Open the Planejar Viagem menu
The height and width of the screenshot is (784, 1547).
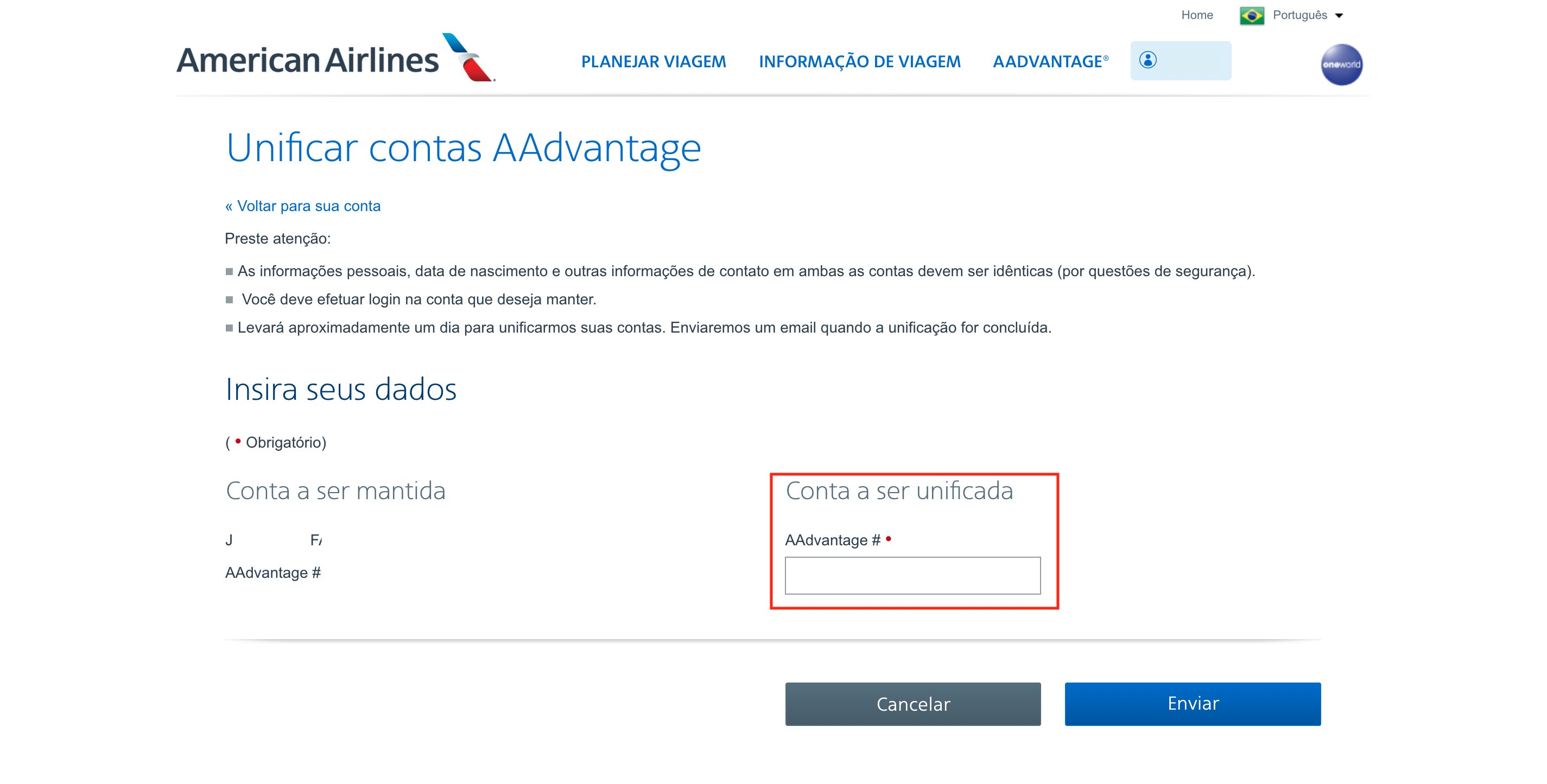point(654,61)
